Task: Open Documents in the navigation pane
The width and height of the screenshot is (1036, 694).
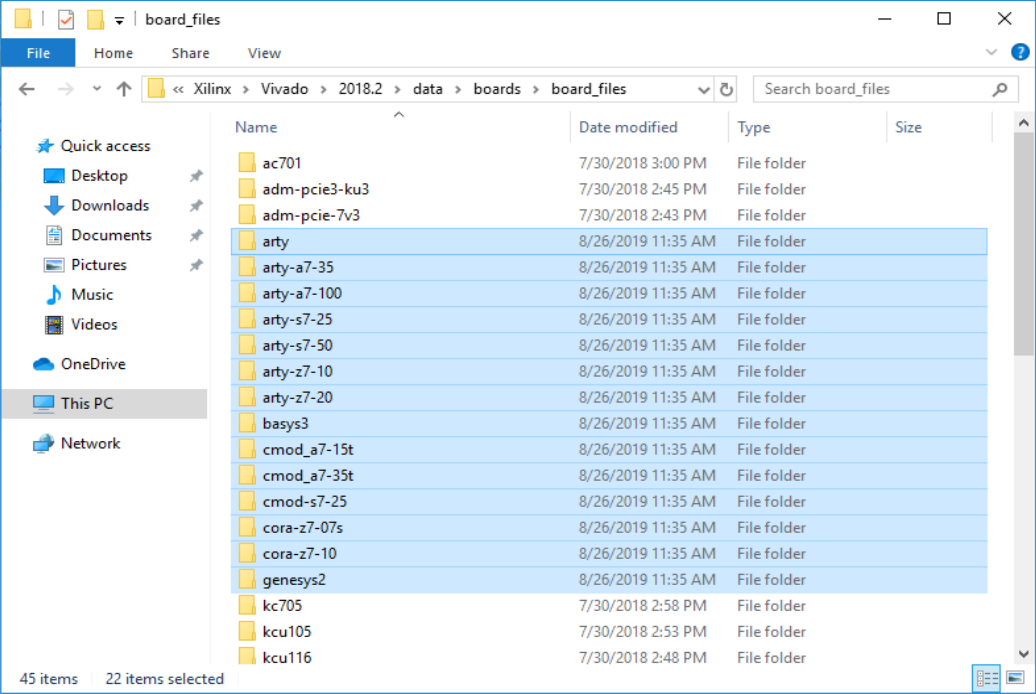Action: 111,235
